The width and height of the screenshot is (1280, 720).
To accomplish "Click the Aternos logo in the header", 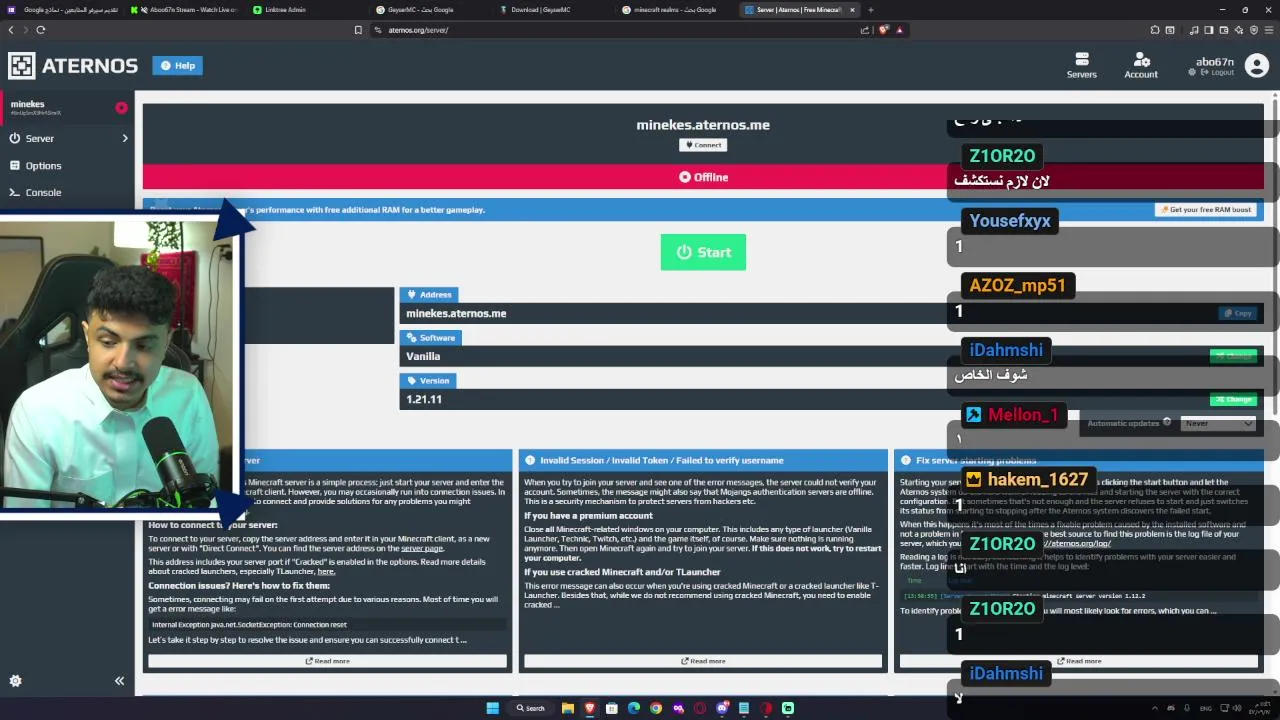I will pos(73,66).
